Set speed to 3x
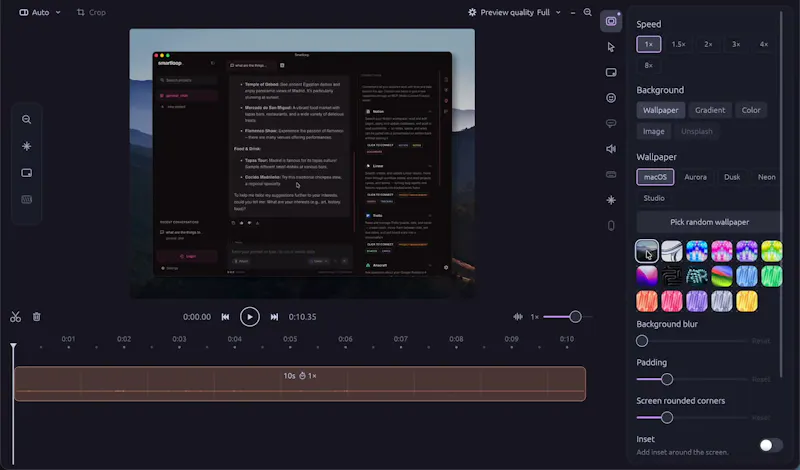Screen dimensions: 800x470 [736, 44]
